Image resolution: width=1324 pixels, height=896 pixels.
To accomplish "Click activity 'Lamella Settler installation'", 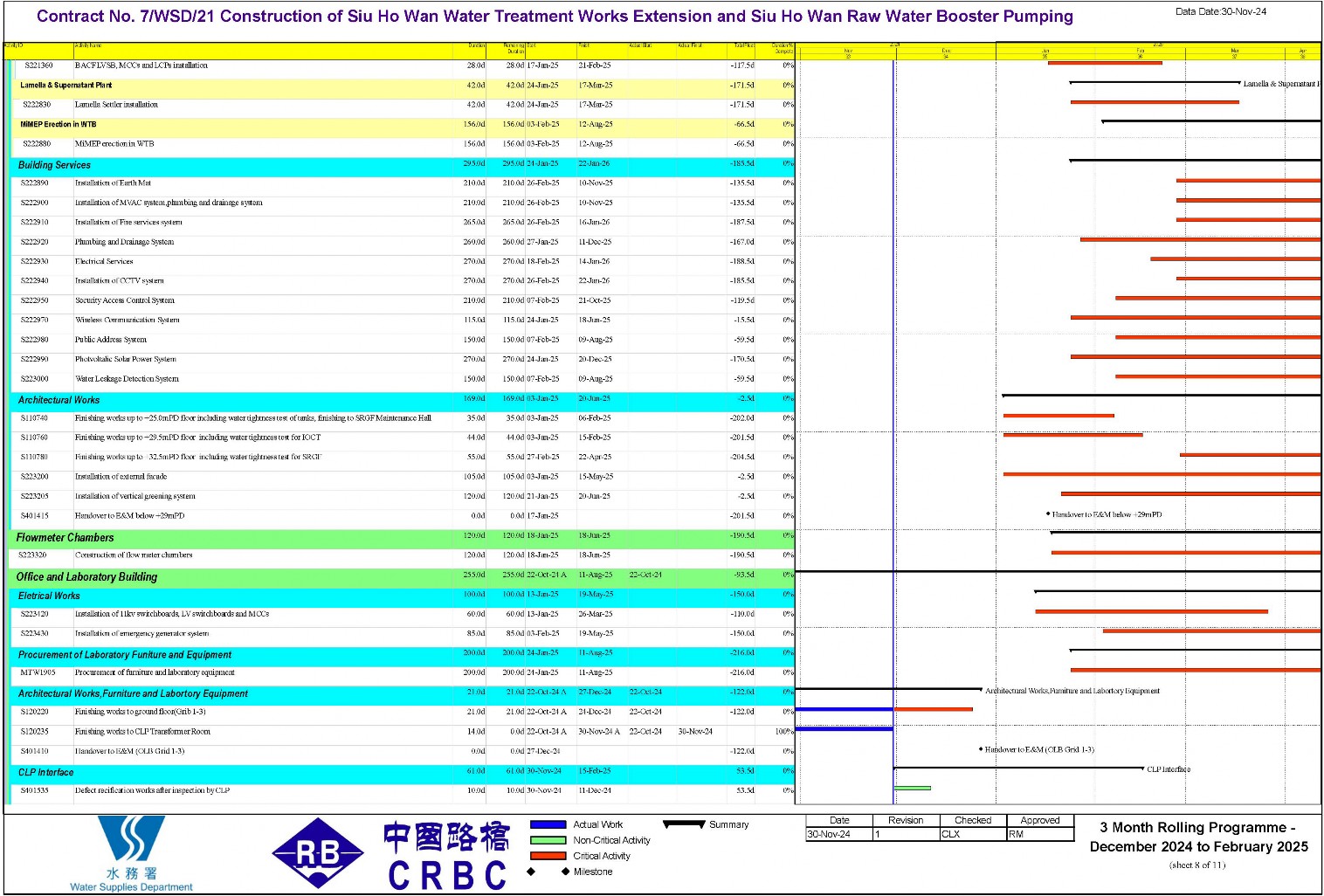I will [116, 105].
